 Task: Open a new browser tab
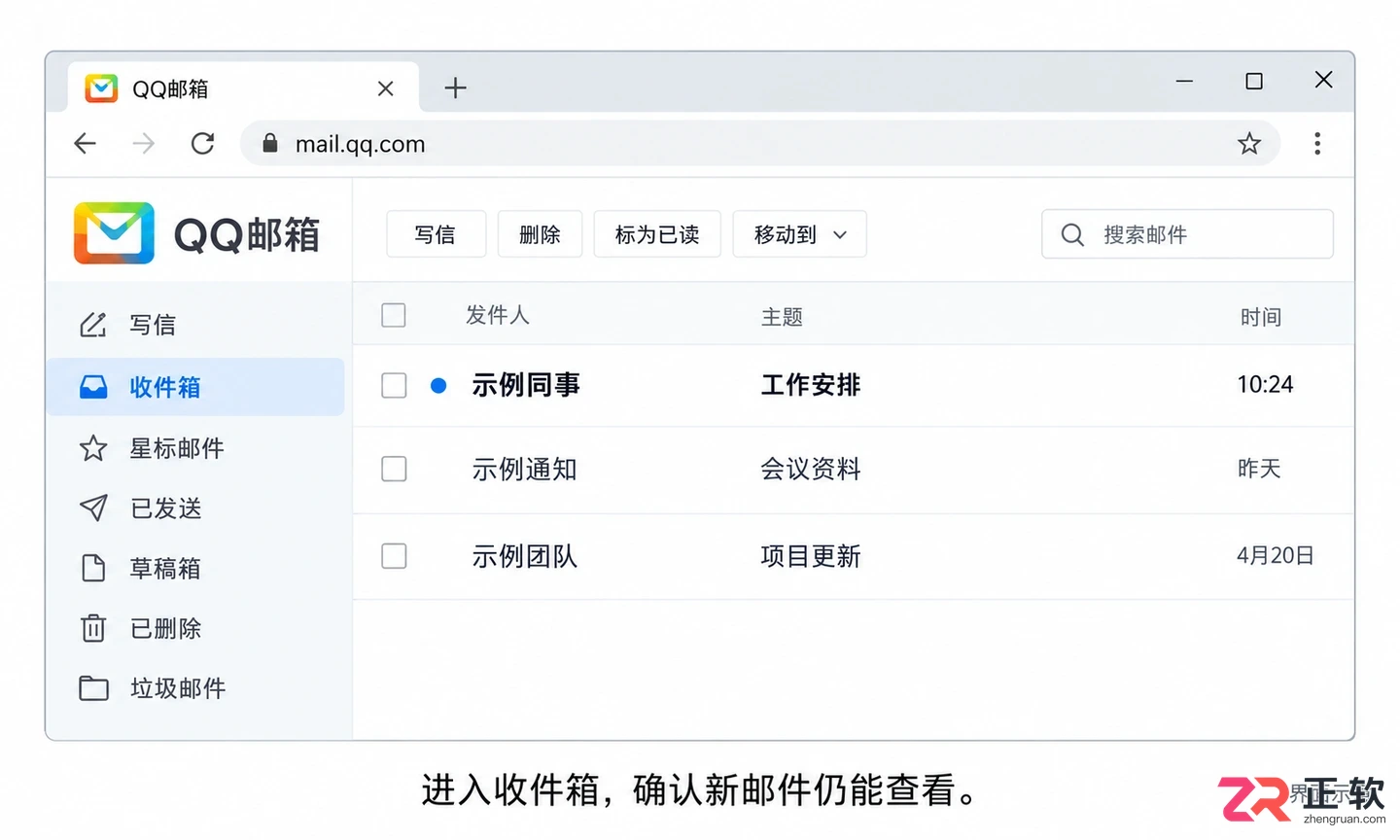click(455, 88)
